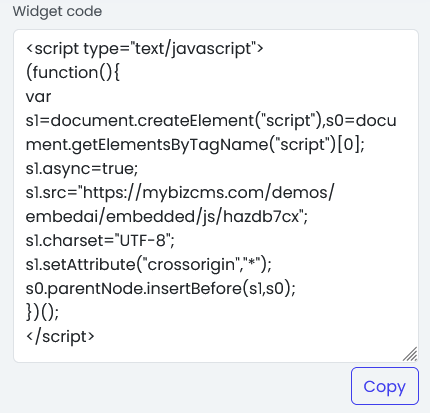Click the mybizcms.com URL text
430x413 pixels.
201,193
